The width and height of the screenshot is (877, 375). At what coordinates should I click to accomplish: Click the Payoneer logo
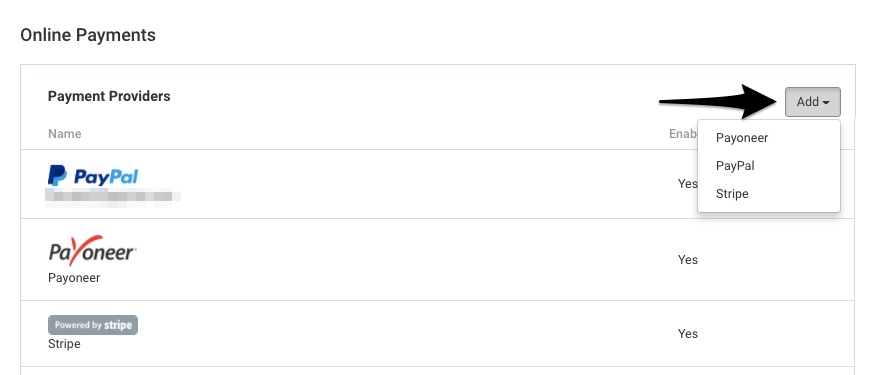point(92,250)
